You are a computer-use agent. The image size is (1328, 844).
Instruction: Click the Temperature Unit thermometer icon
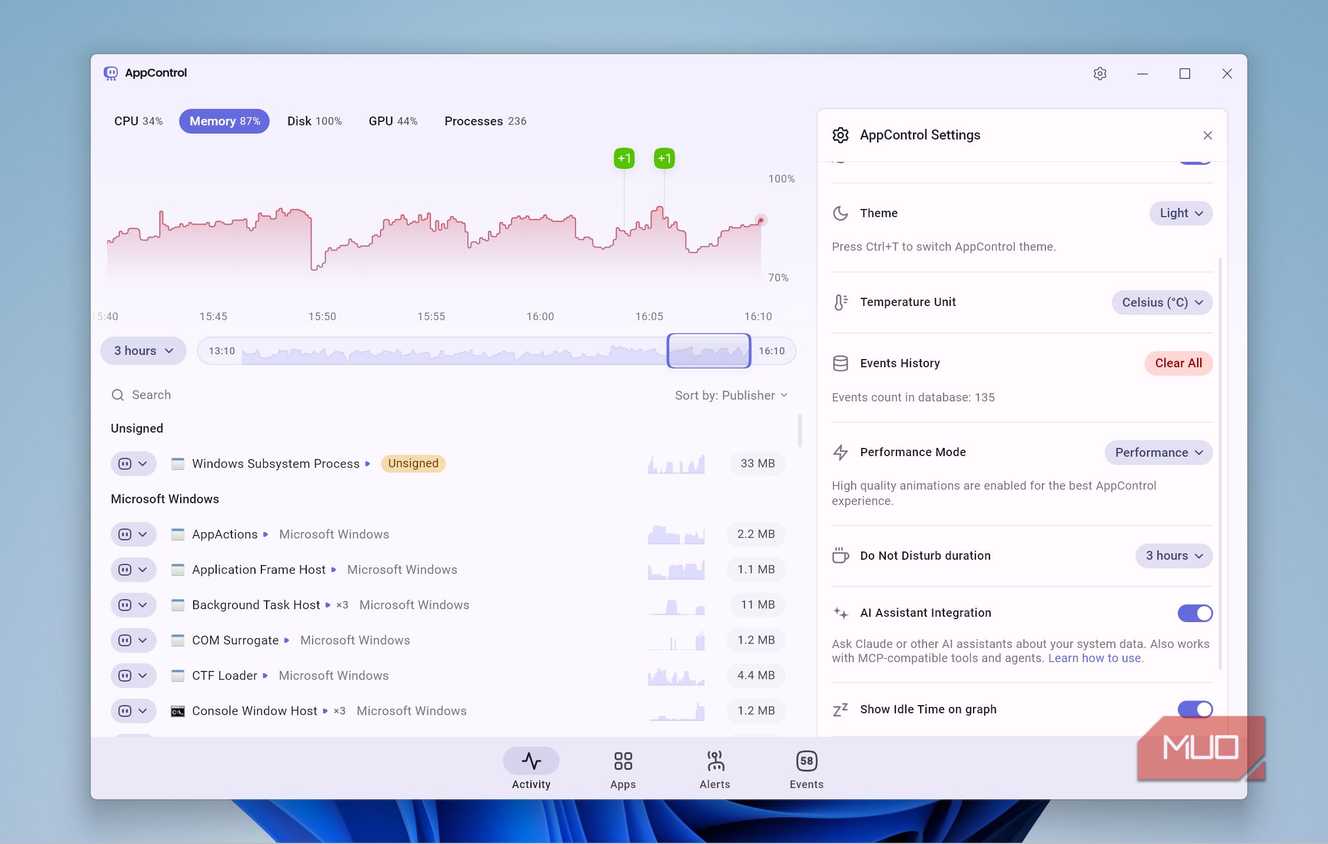[841, 302]
